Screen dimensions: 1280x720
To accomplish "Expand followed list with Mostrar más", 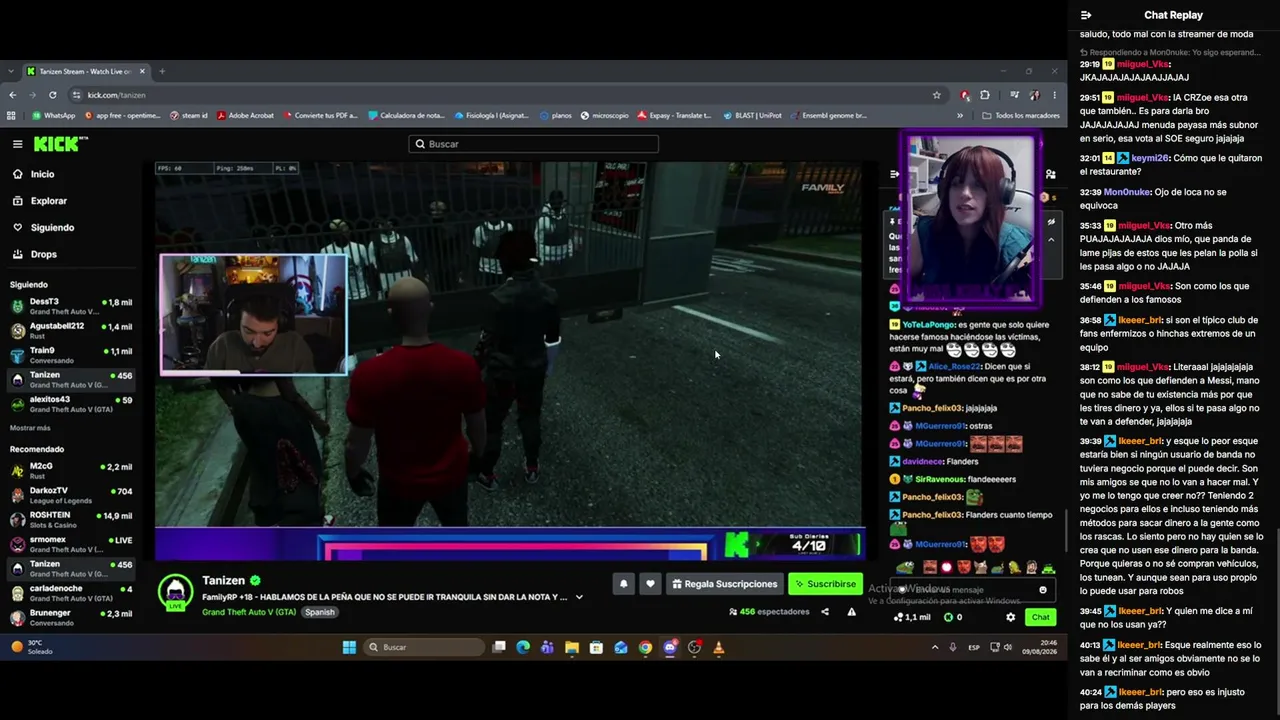I will tap(30, 428).
